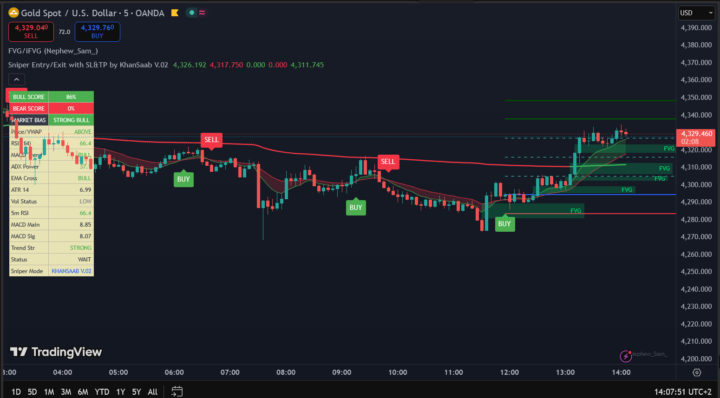Click the STRONG BULL market bias cell

click(71, 120)
